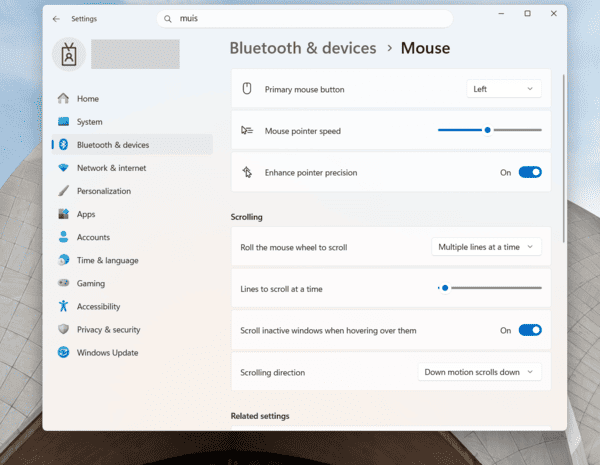
Task: Maximize the Settings window
Action: 527,13
